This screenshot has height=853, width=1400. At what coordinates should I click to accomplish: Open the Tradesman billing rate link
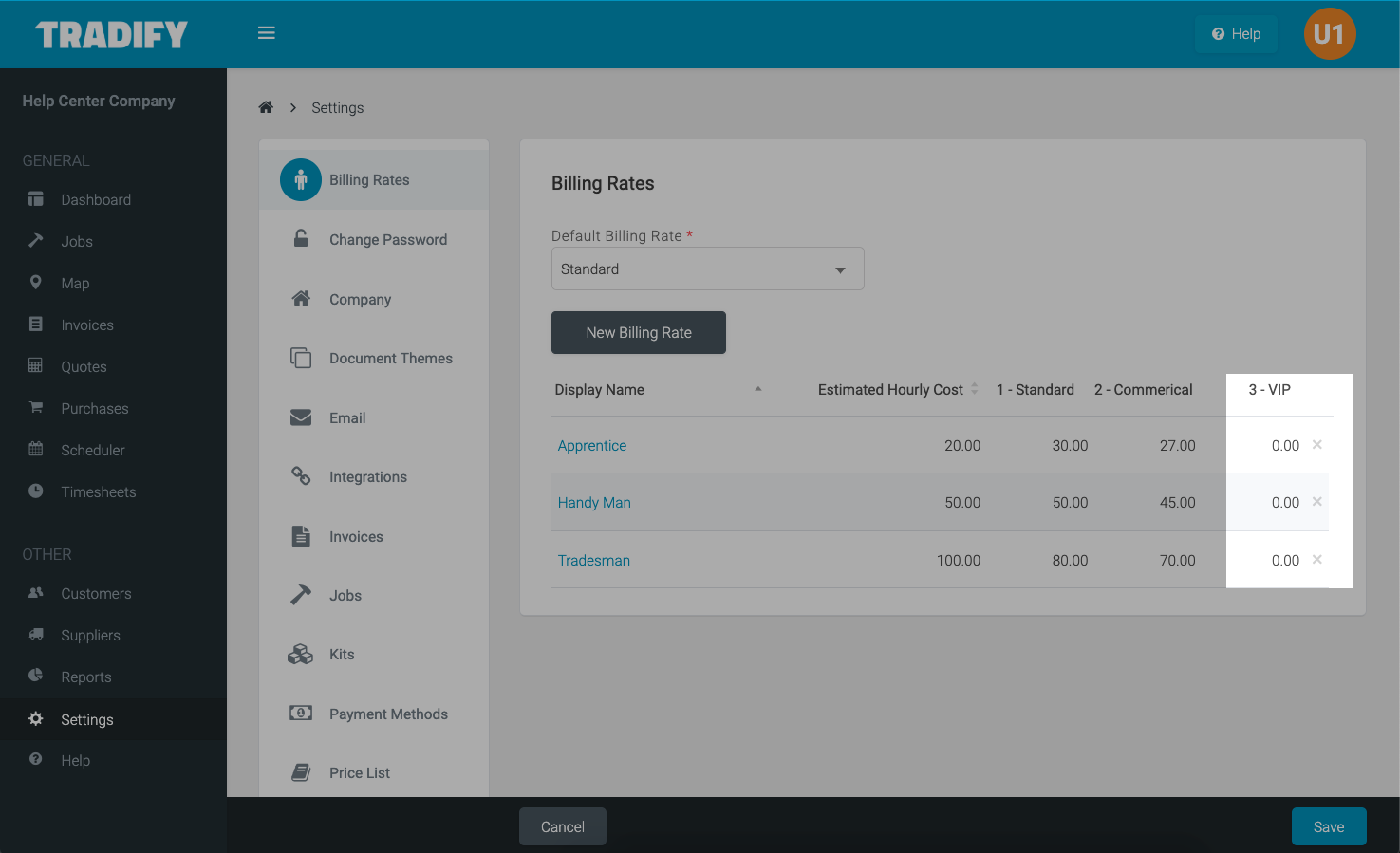coord(594,560)
